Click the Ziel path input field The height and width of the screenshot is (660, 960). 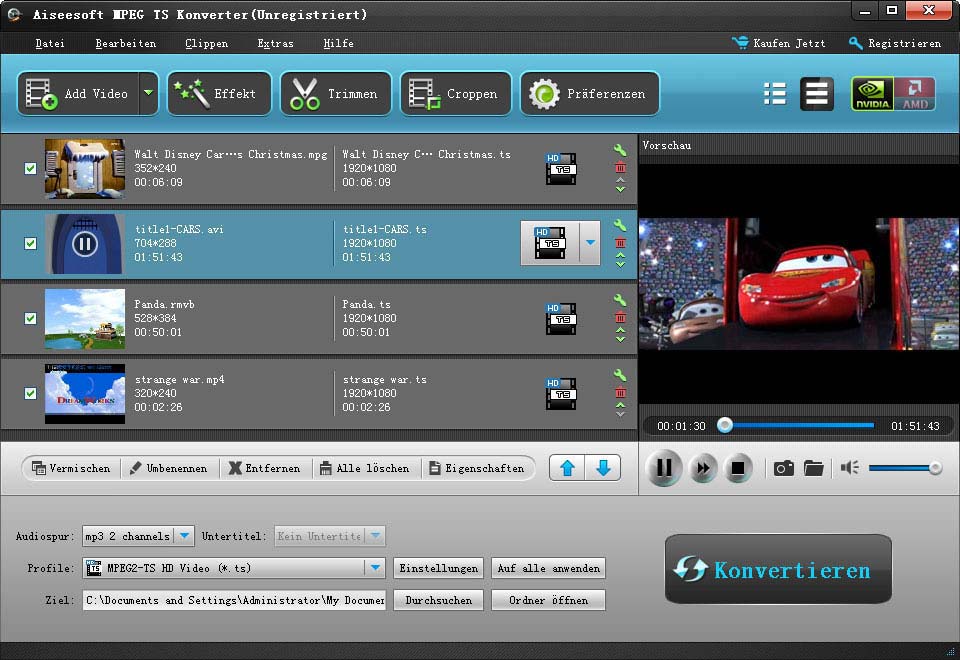234,600
